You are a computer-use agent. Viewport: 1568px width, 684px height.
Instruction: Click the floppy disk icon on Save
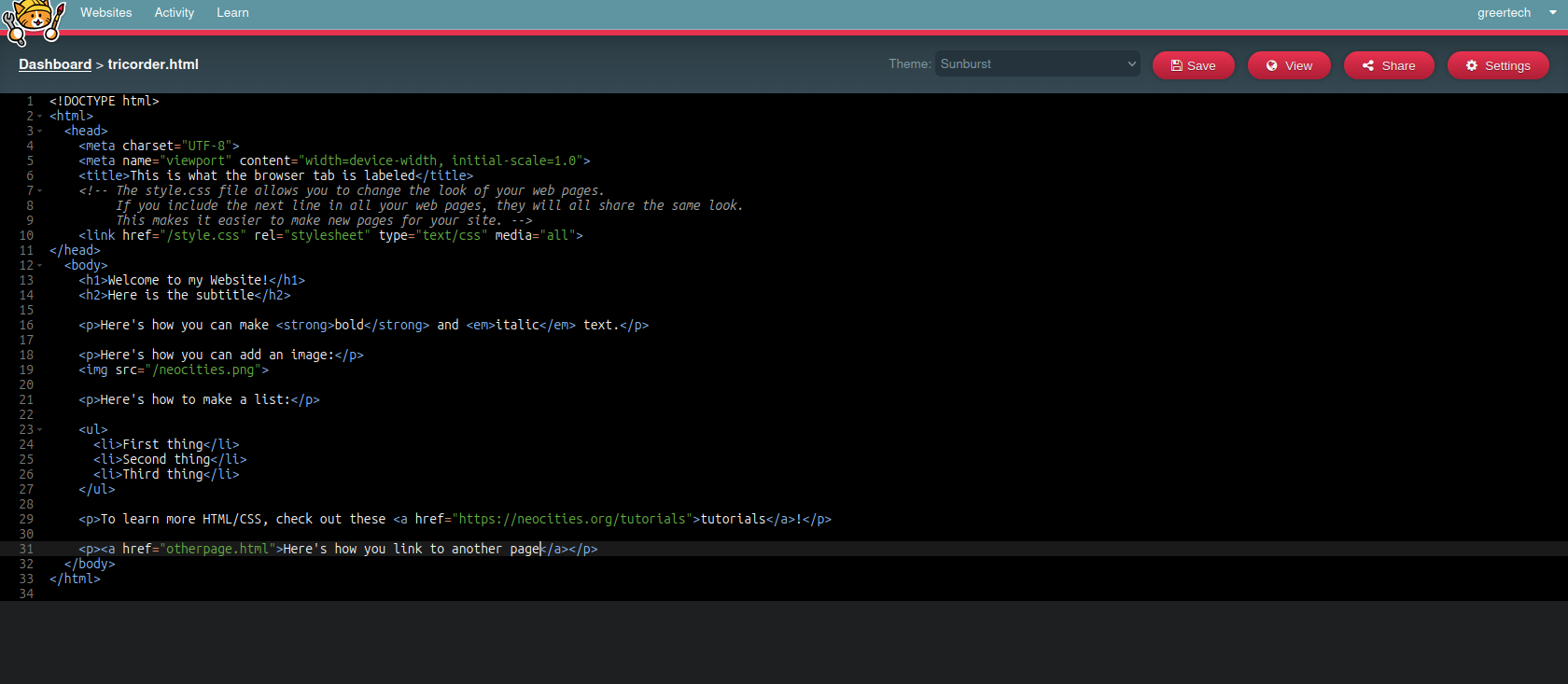pyautogui.click(x=1177, y=65)
